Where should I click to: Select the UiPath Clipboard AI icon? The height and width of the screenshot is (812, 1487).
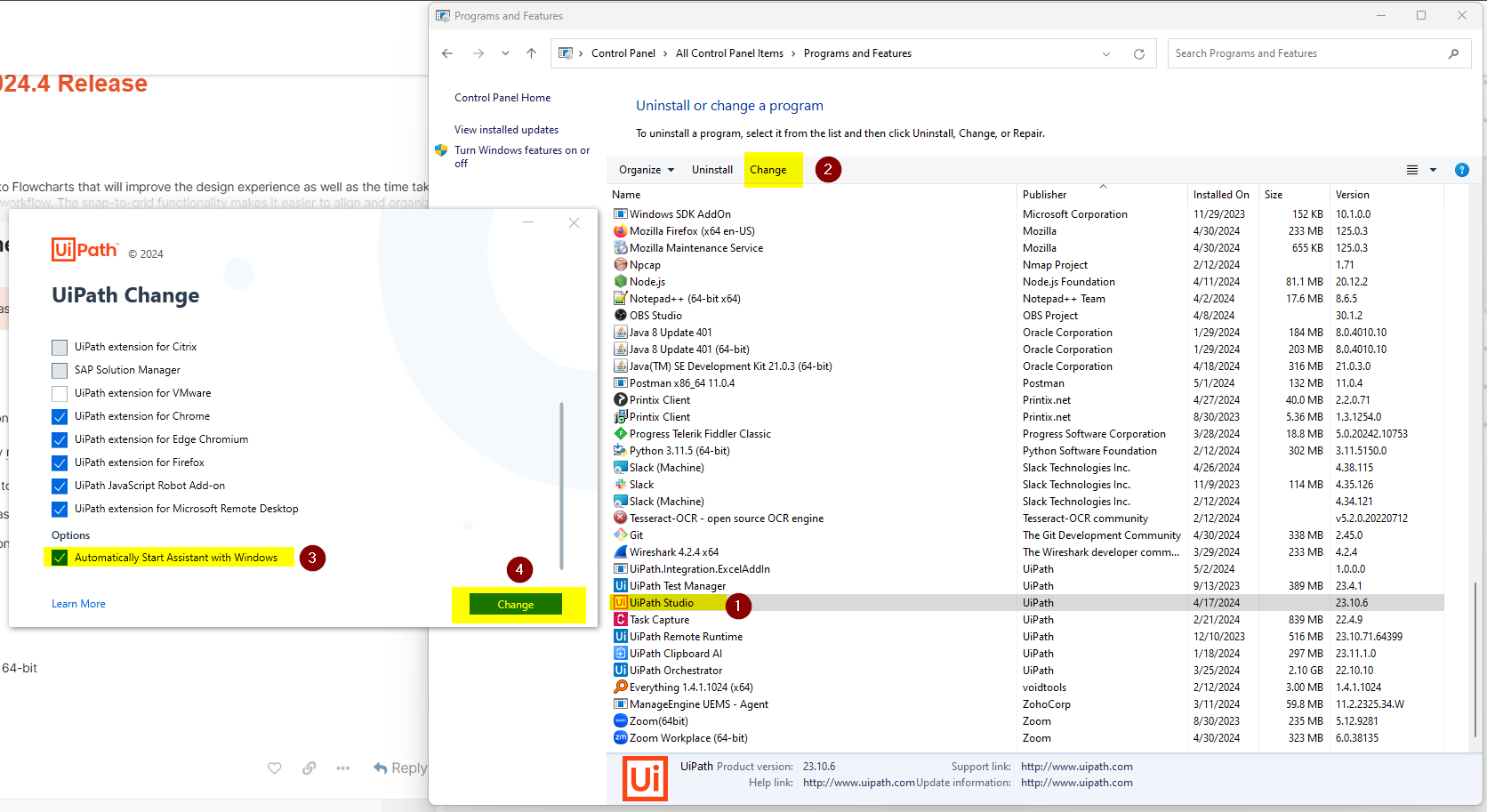pyautogui.click(x=620, y=654)
